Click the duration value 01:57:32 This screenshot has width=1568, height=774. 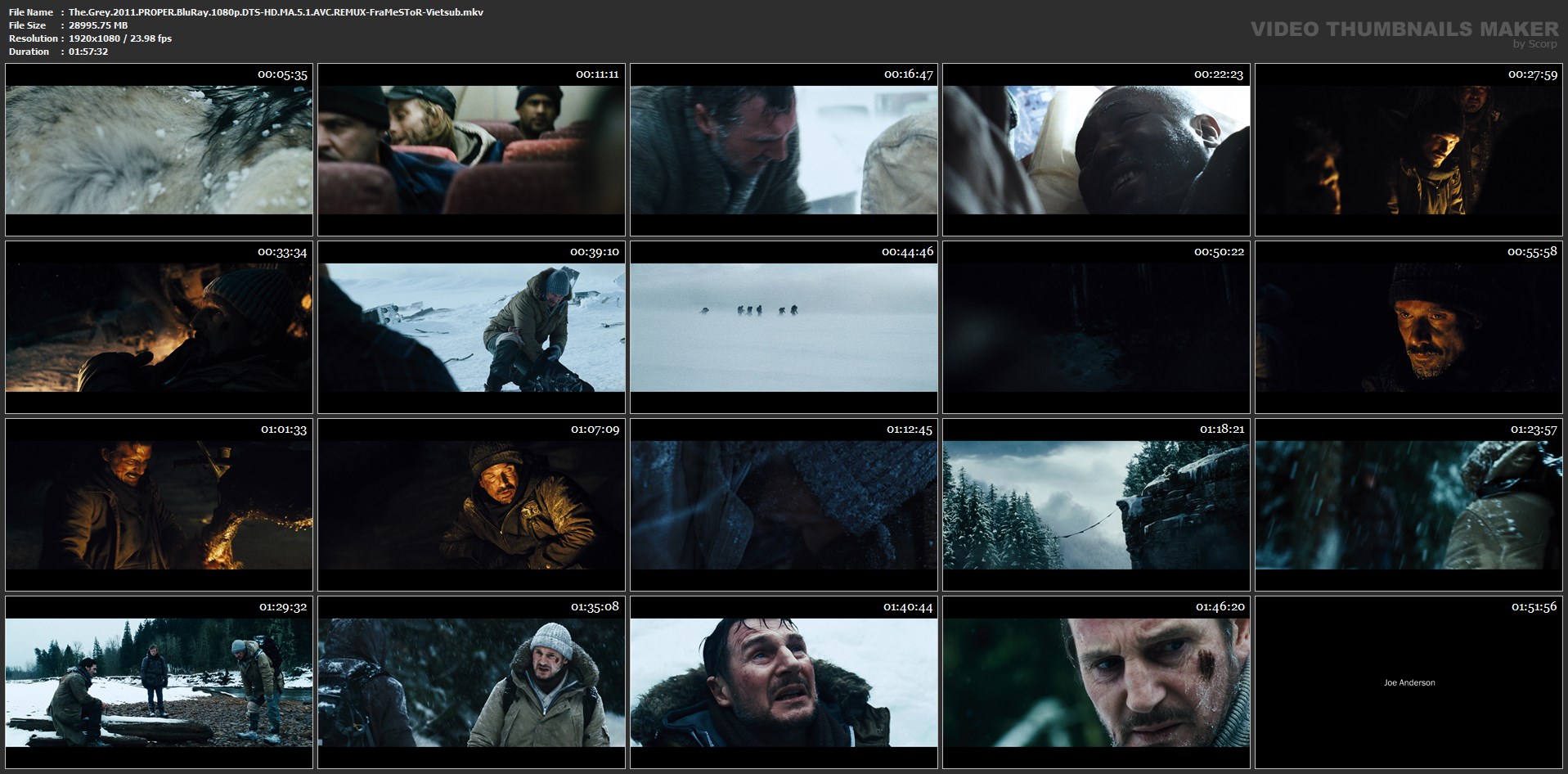tap(88, 52)
